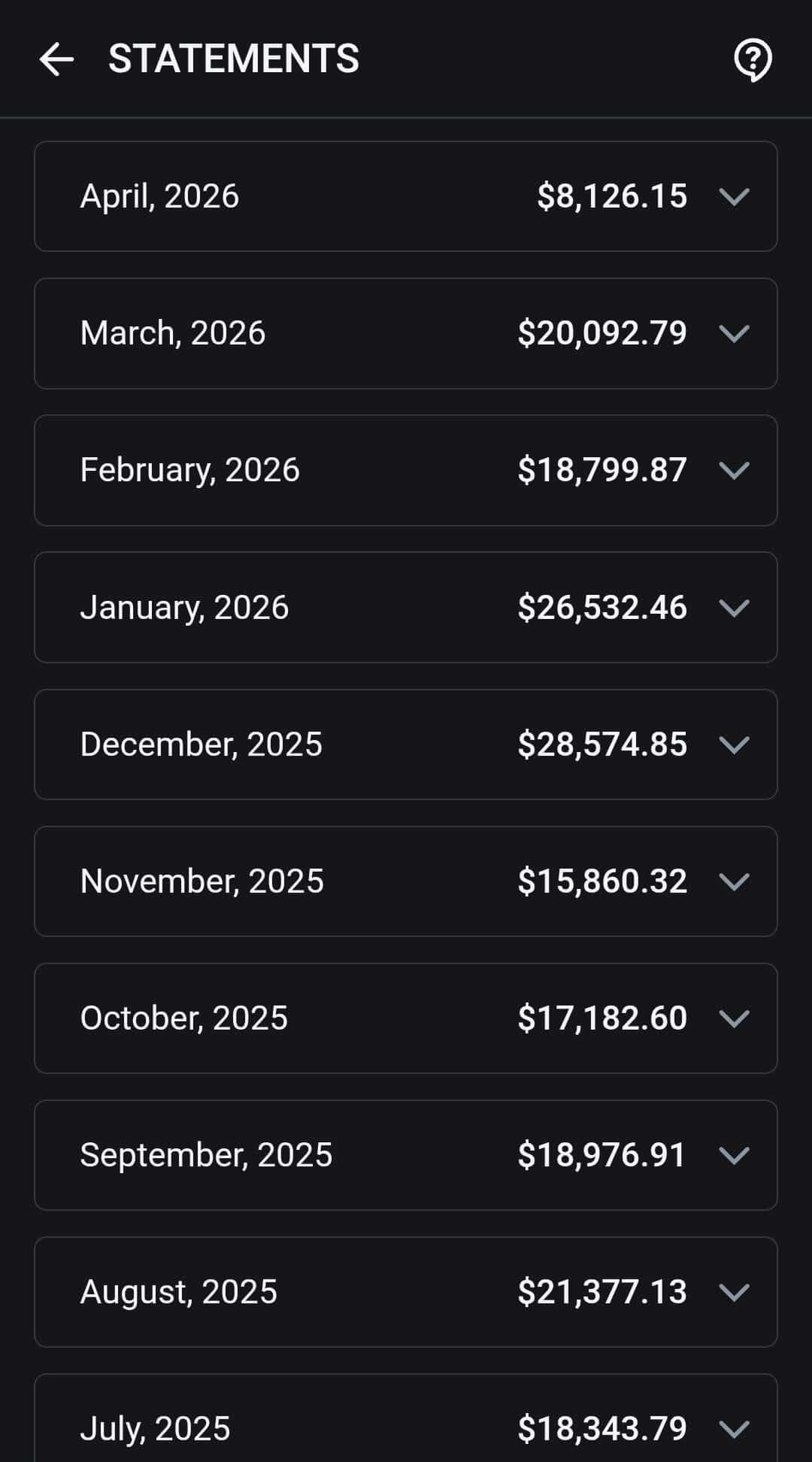Expand the February, 2026 statement chevron
Image resolution: width=812 pixels, height=1462 pixels.
click(734, 470)
